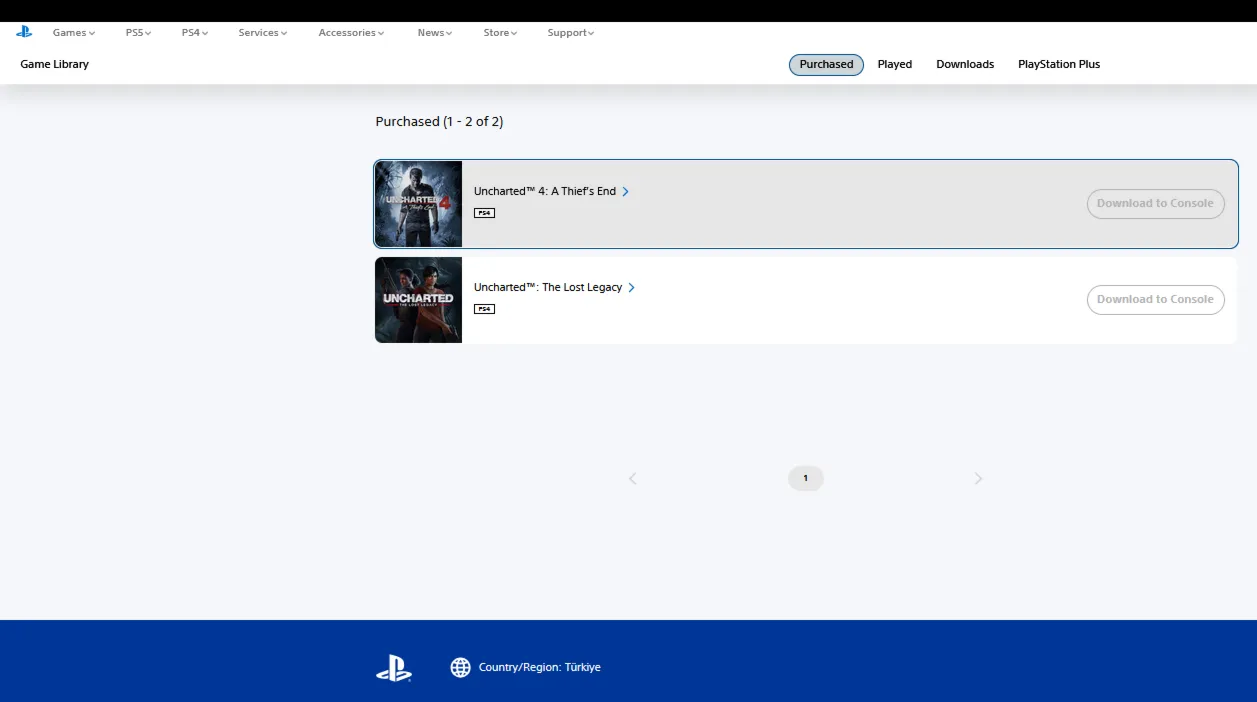Go to the next page arrow
This screenshot has width=1257, height=702.
point(978,479)
